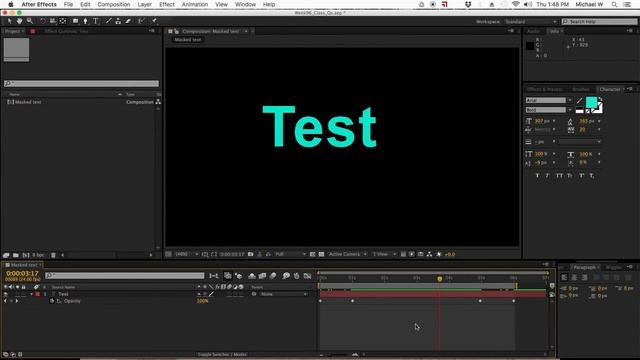Viewport: 640px width, 360px height.
Task: Select the Horizontal Type tool
Action: tap(96, 21)
